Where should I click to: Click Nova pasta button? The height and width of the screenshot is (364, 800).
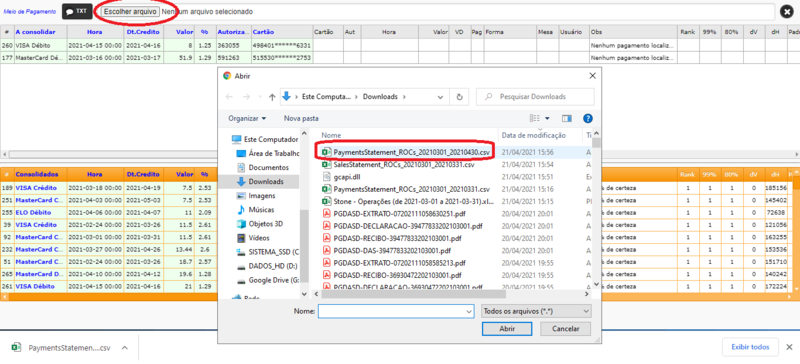[301, 118]
